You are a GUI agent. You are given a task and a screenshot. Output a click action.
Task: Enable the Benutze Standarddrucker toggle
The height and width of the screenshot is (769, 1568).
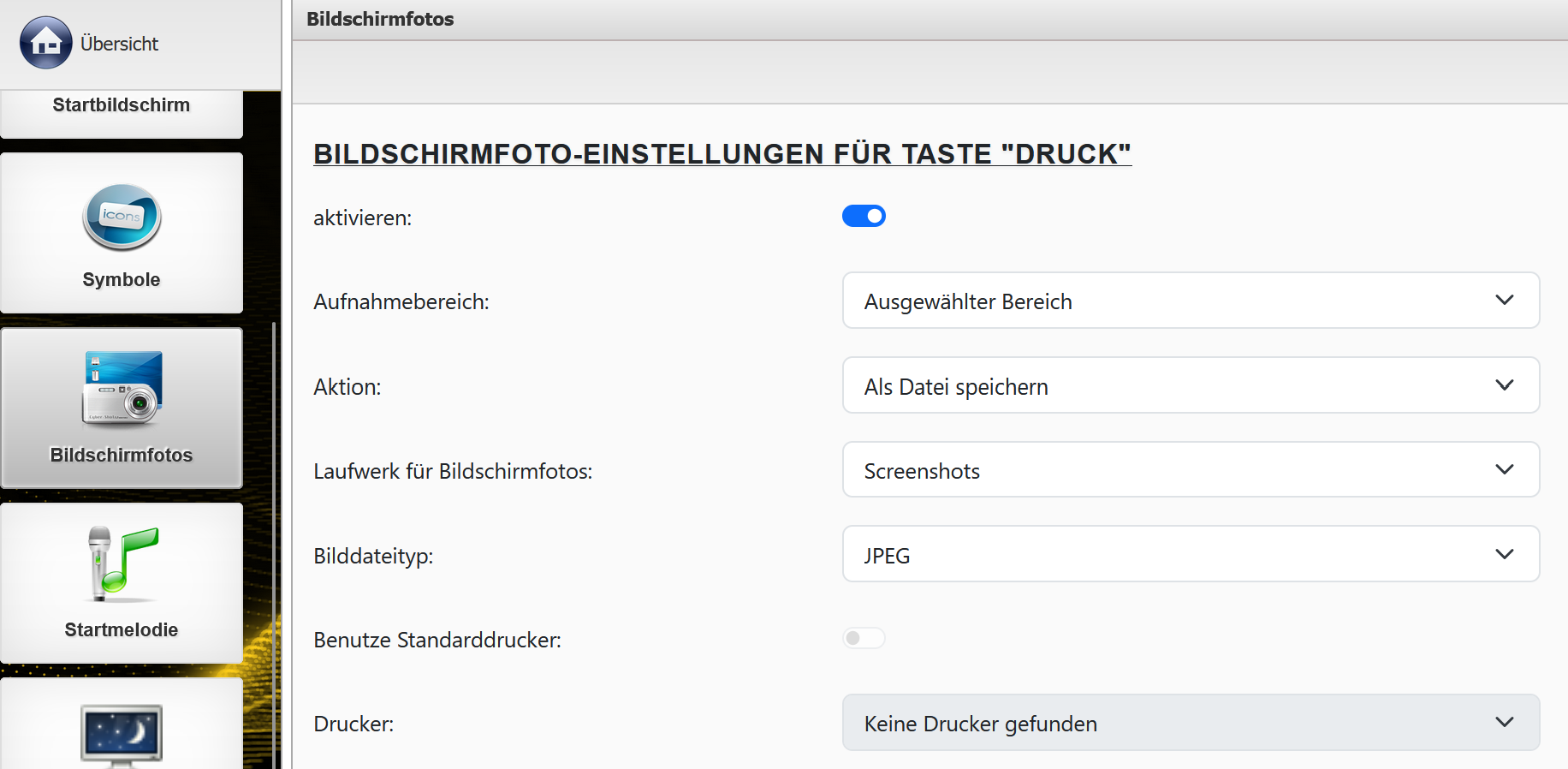[x=864, y=638]
